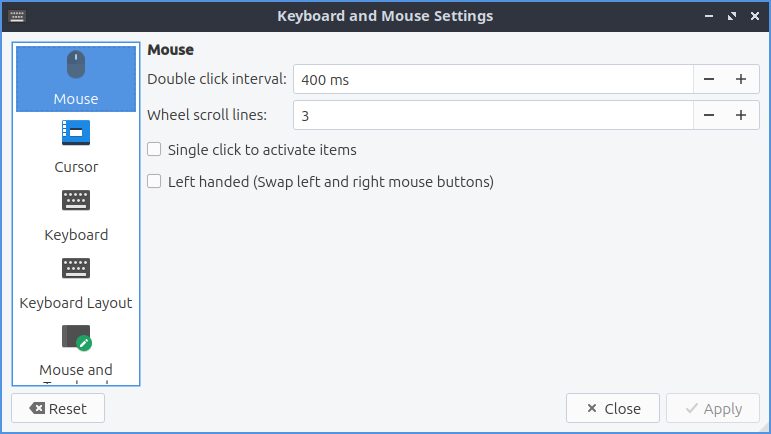
Task: Enable single click to activate items
Action: point(154,150)
